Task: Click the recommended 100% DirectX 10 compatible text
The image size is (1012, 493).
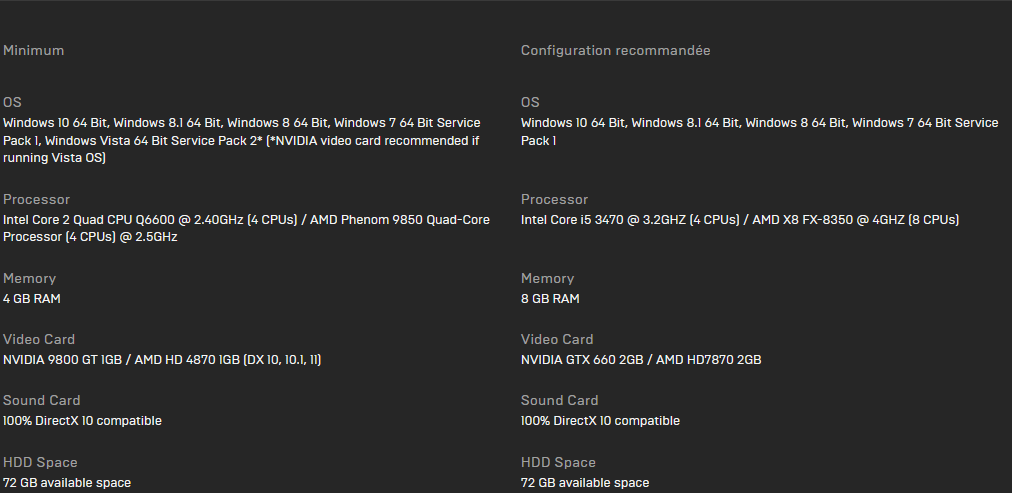Action: click(x=600, y=421)
